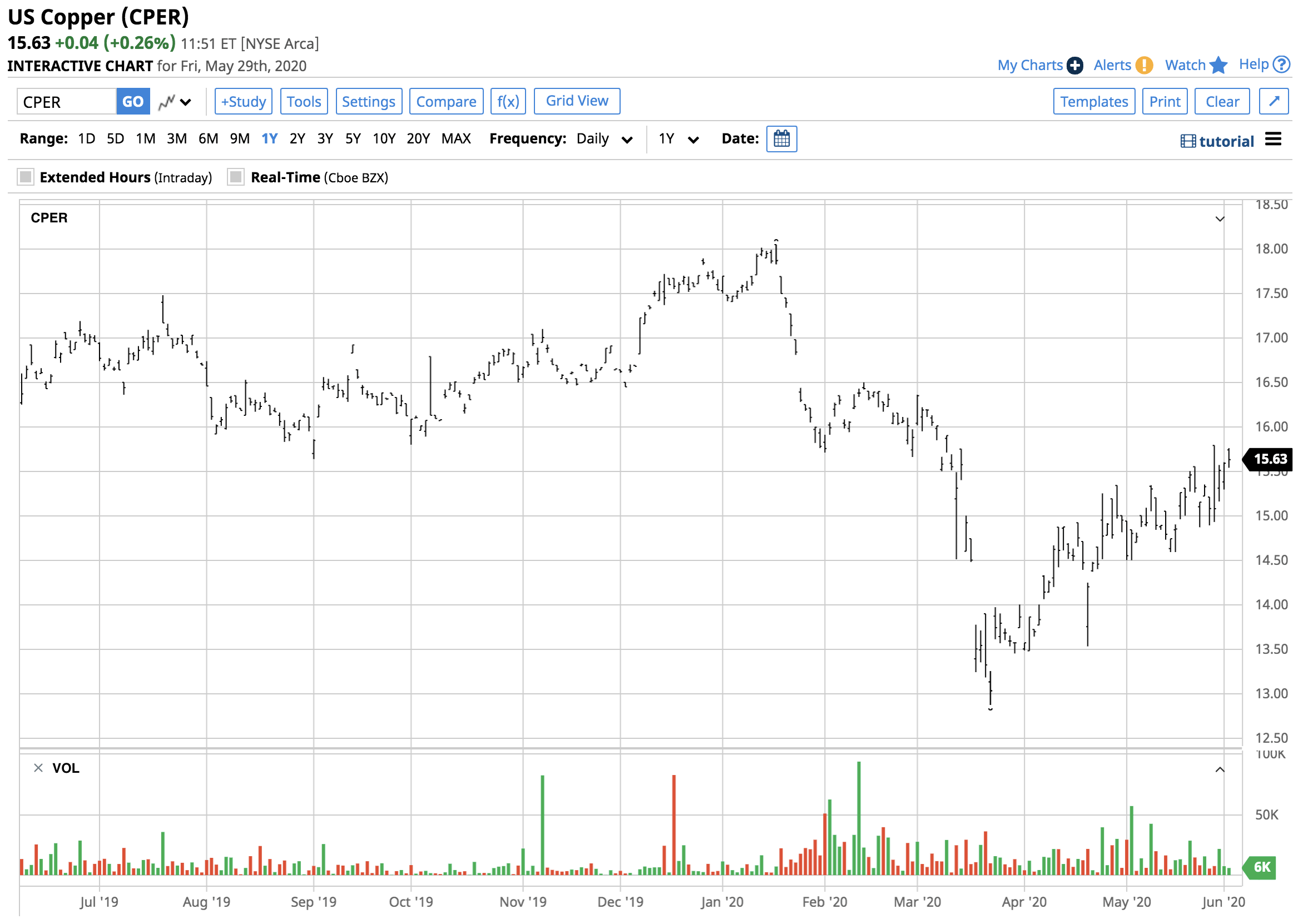Select the 2Y range
The height and width of the screenshot is (924, 1308).
(x=298, y=139)
